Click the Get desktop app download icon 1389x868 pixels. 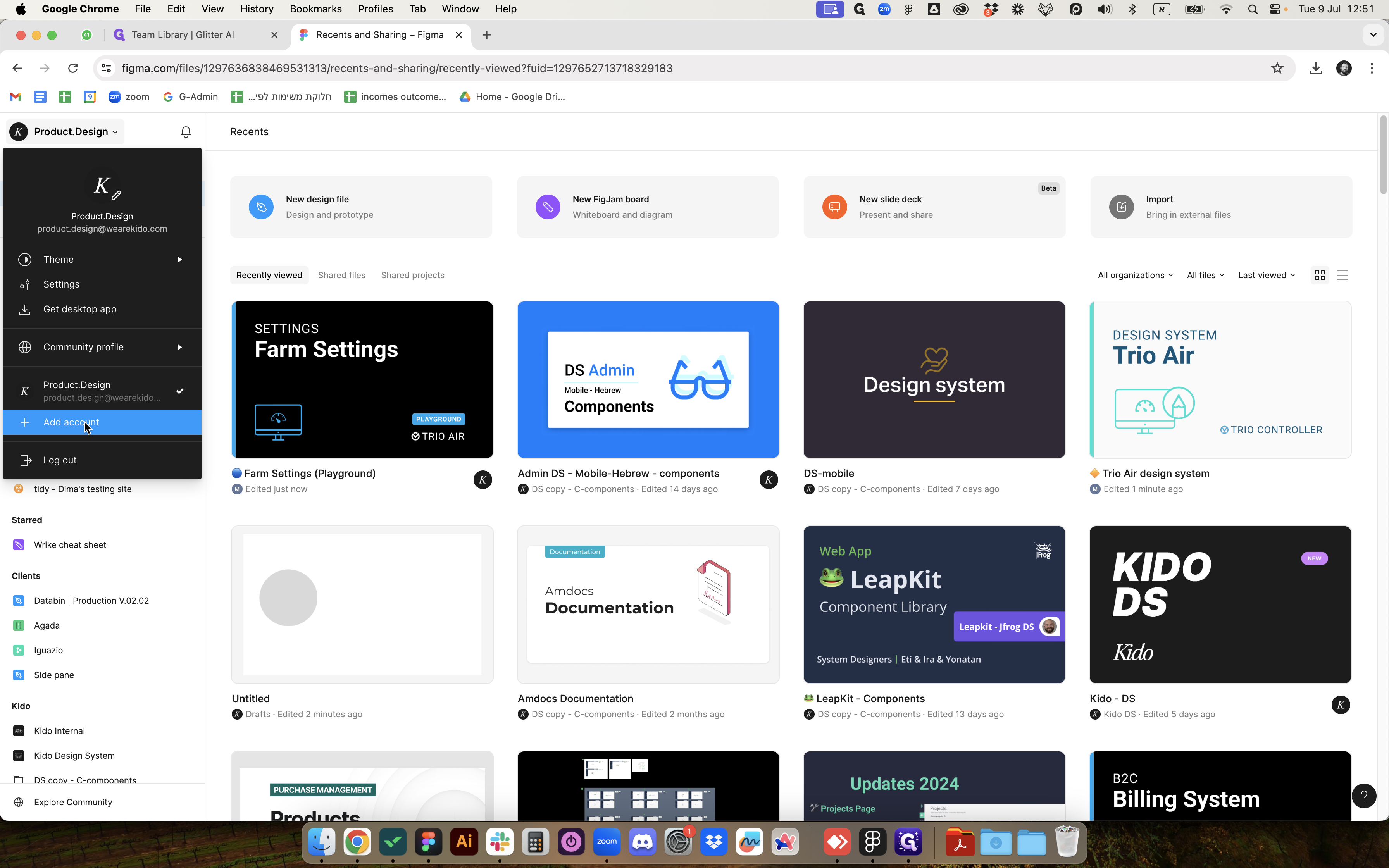(x=25, y=309)
